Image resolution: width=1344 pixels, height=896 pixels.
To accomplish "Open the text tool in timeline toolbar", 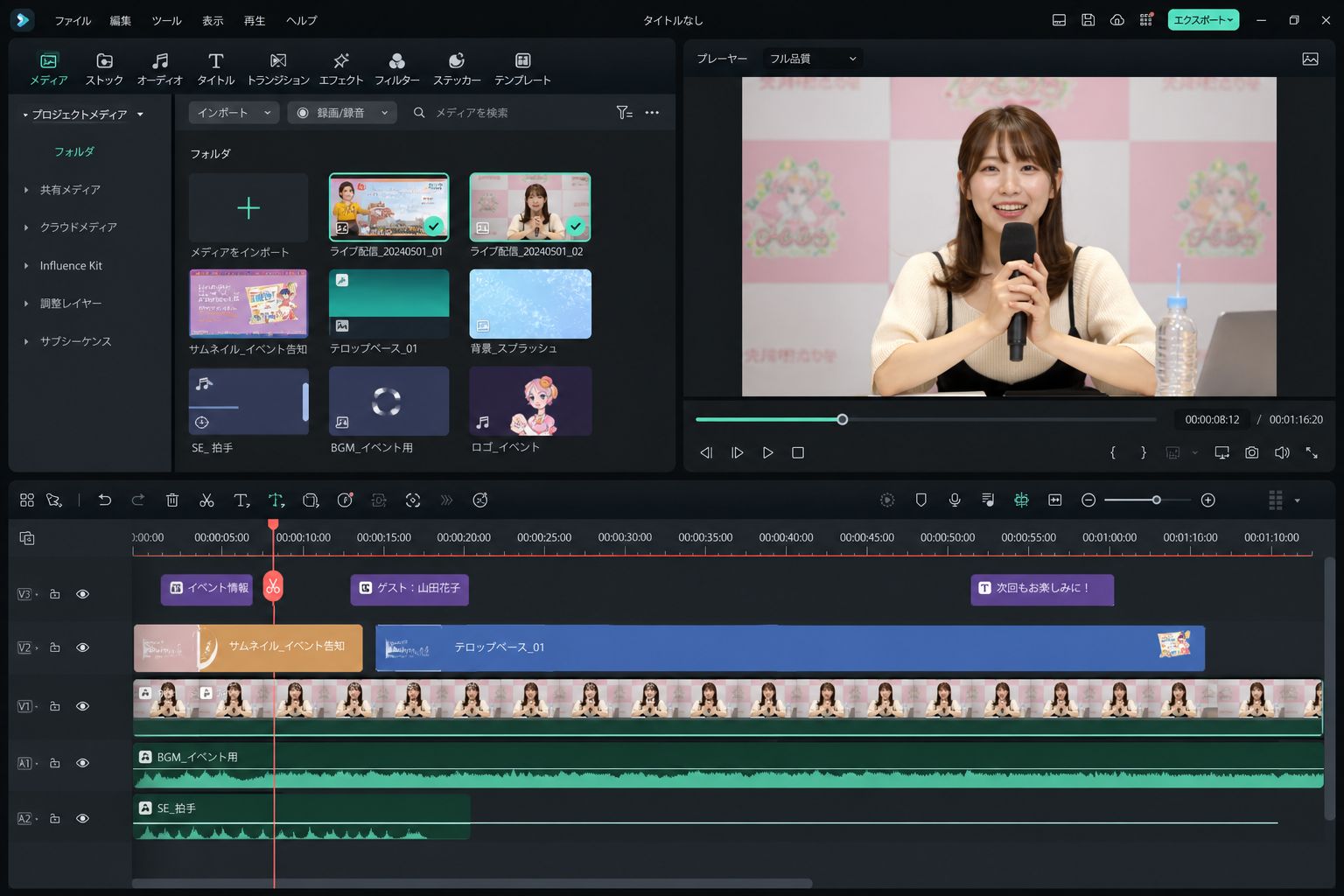I will pyautogui.click(x=241, y=500).
